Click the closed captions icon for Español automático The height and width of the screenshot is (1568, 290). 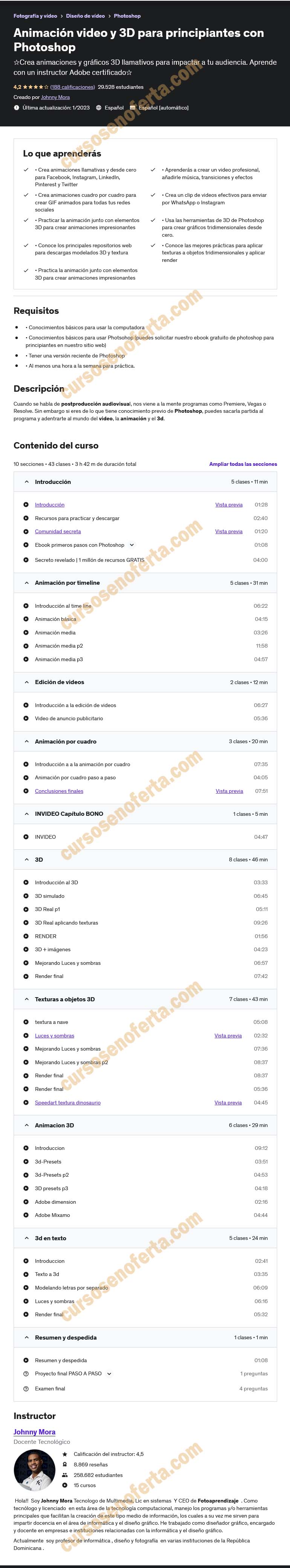pos(133,108)
